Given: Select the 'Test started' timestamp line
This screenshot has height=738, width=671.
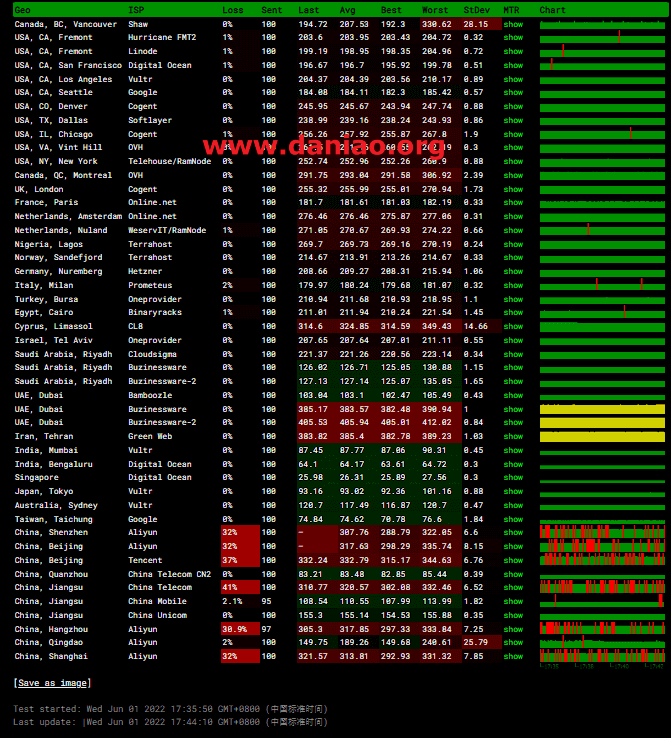Looking at the screenshot, I should (170, 709).
